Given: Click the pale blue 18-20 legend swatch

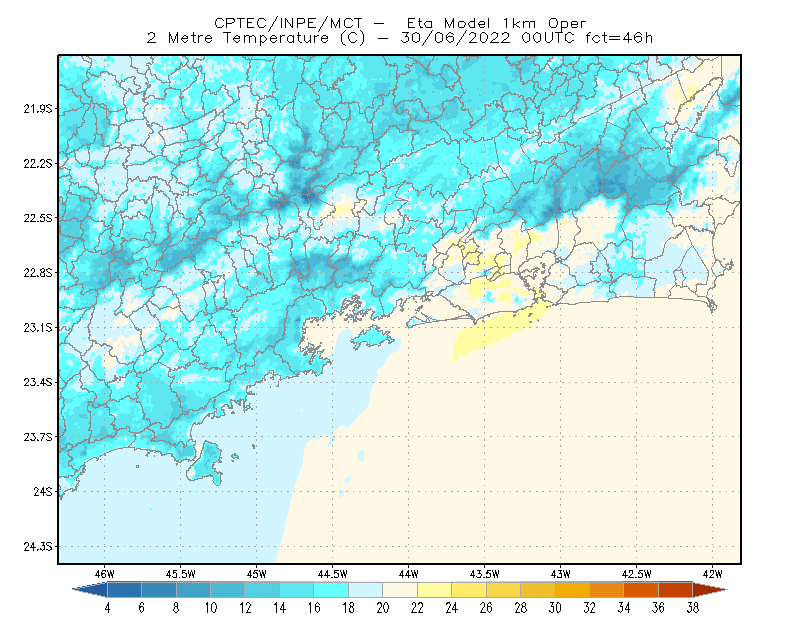Looking at the screenshot, I should point(366,590).
